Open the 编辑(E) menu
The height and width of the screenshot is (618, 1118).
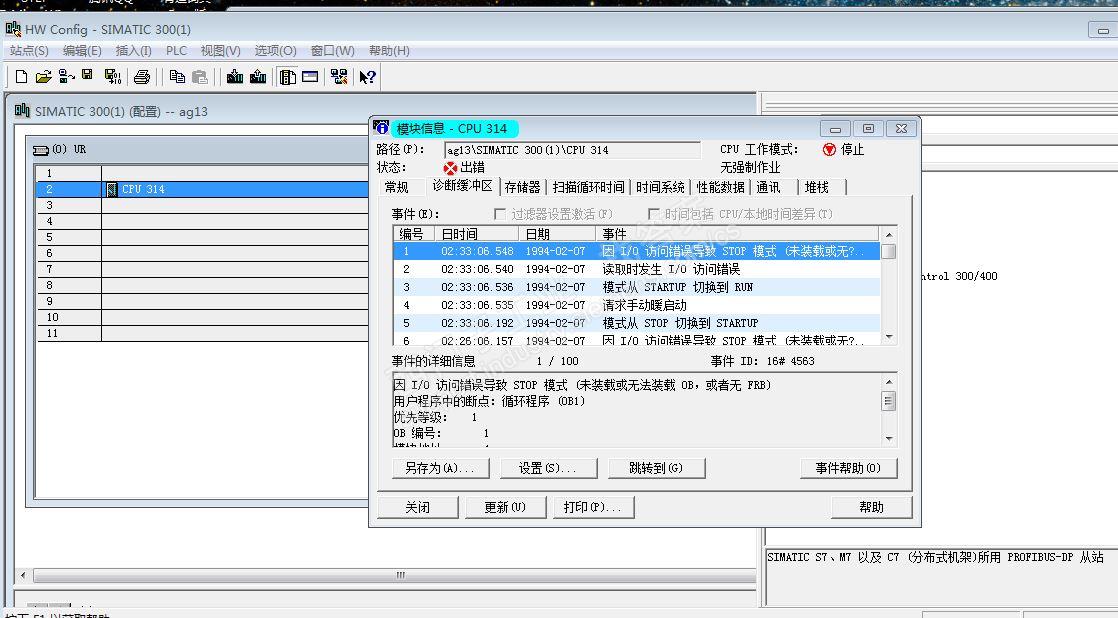click(82, 51)
